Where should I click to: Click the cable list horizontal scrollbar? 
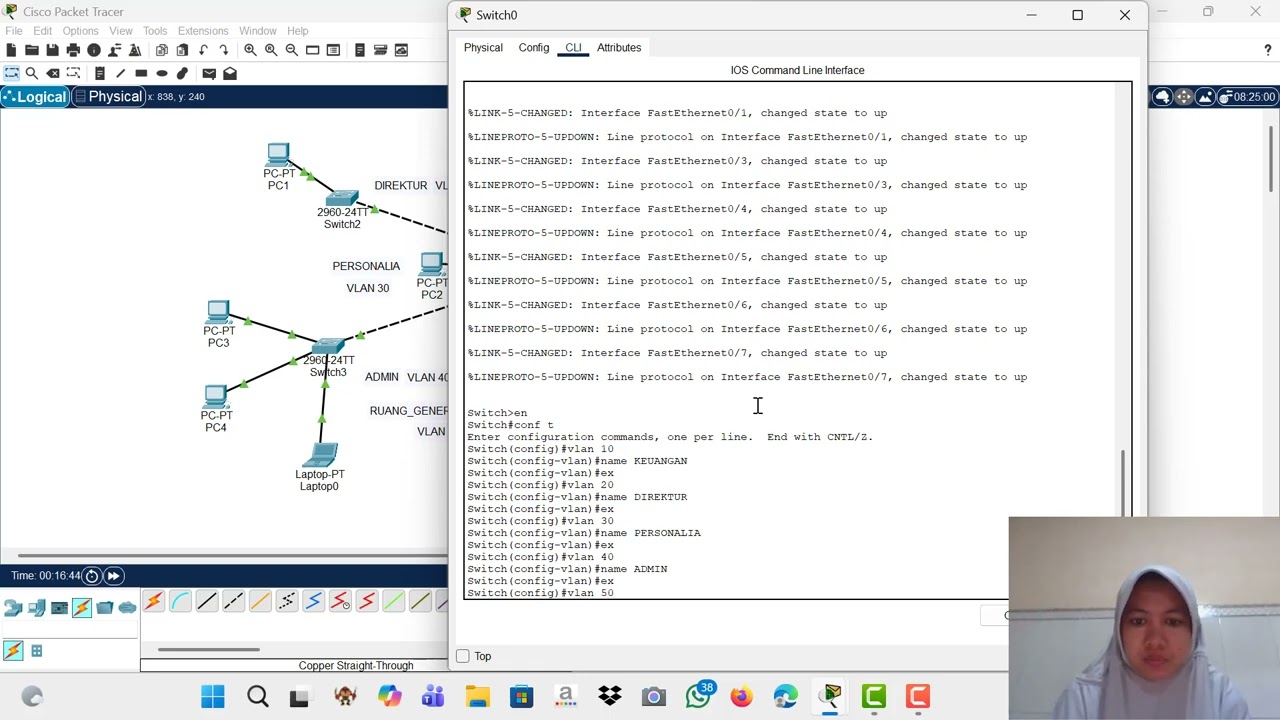[x=208, y=649]
